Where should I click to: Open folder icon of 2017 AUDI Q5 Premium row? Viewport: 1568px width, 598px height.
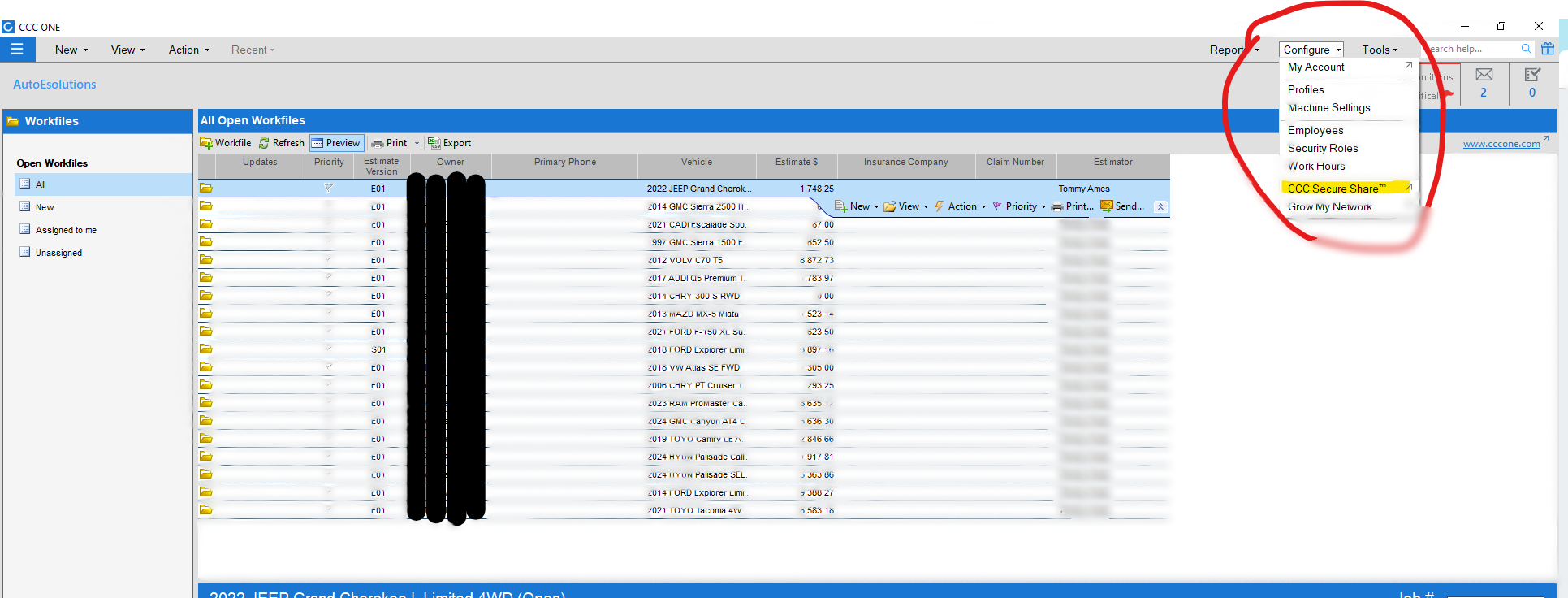[x=206, y=278]
